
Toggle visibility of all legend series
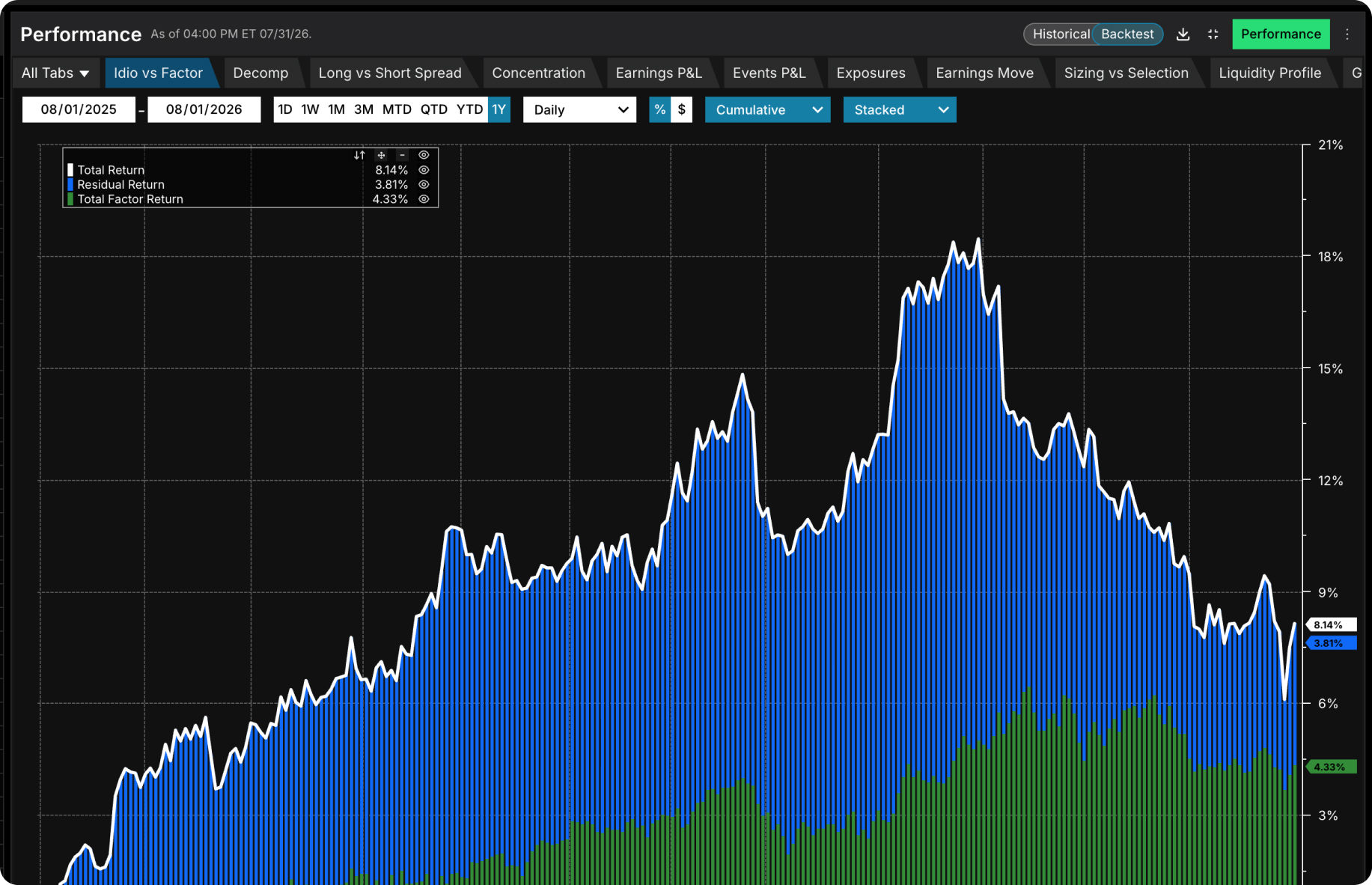click(424, 155)
